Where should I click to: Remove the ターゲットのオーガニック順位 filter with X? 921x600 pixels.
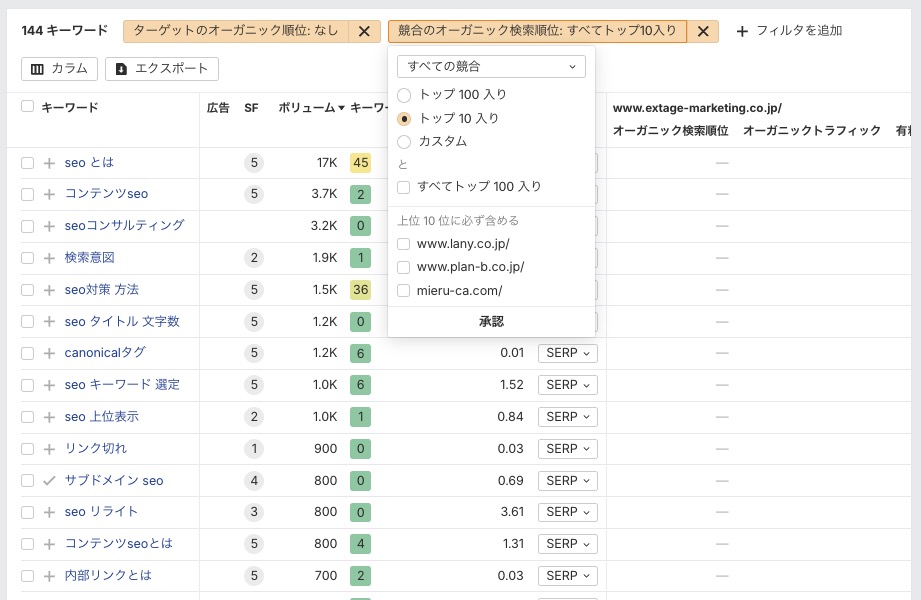(x=364, y=31)
